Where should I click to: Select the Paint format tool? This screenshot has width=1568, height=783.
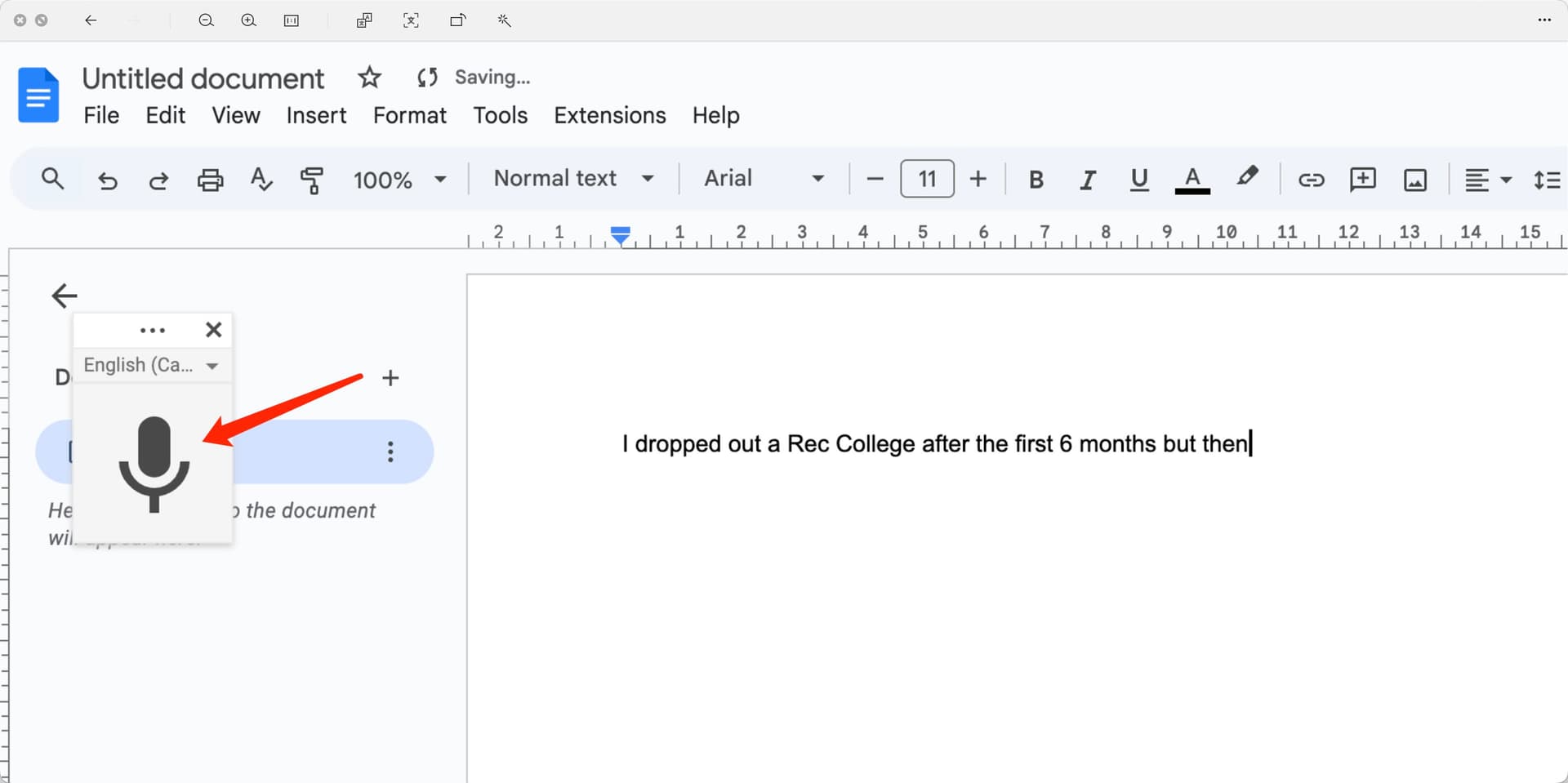[311, 179]
